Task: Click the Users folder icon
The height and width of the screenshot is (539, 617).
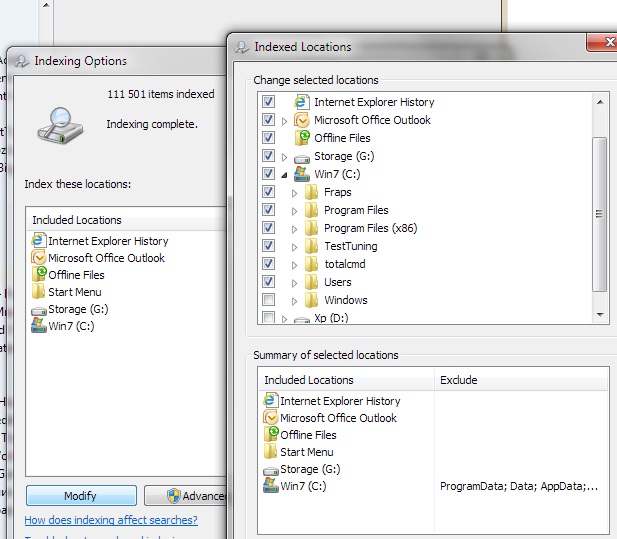Action: [311, 282]
